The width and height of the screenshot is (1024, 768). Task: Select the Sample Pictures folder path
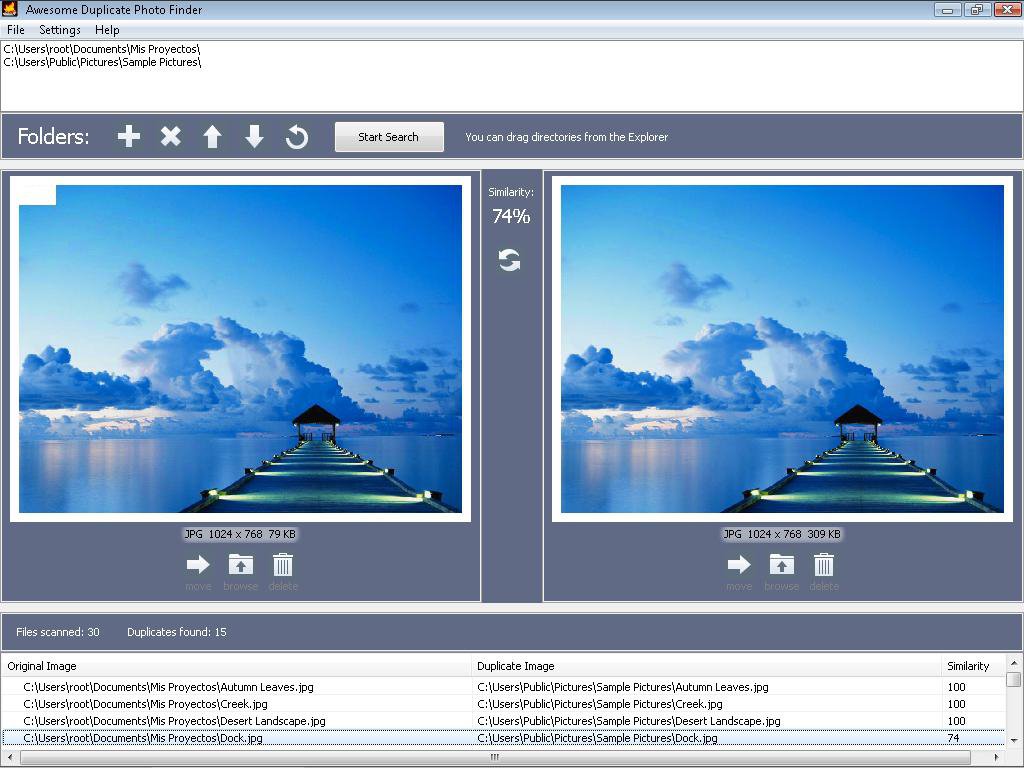(102, 62)
